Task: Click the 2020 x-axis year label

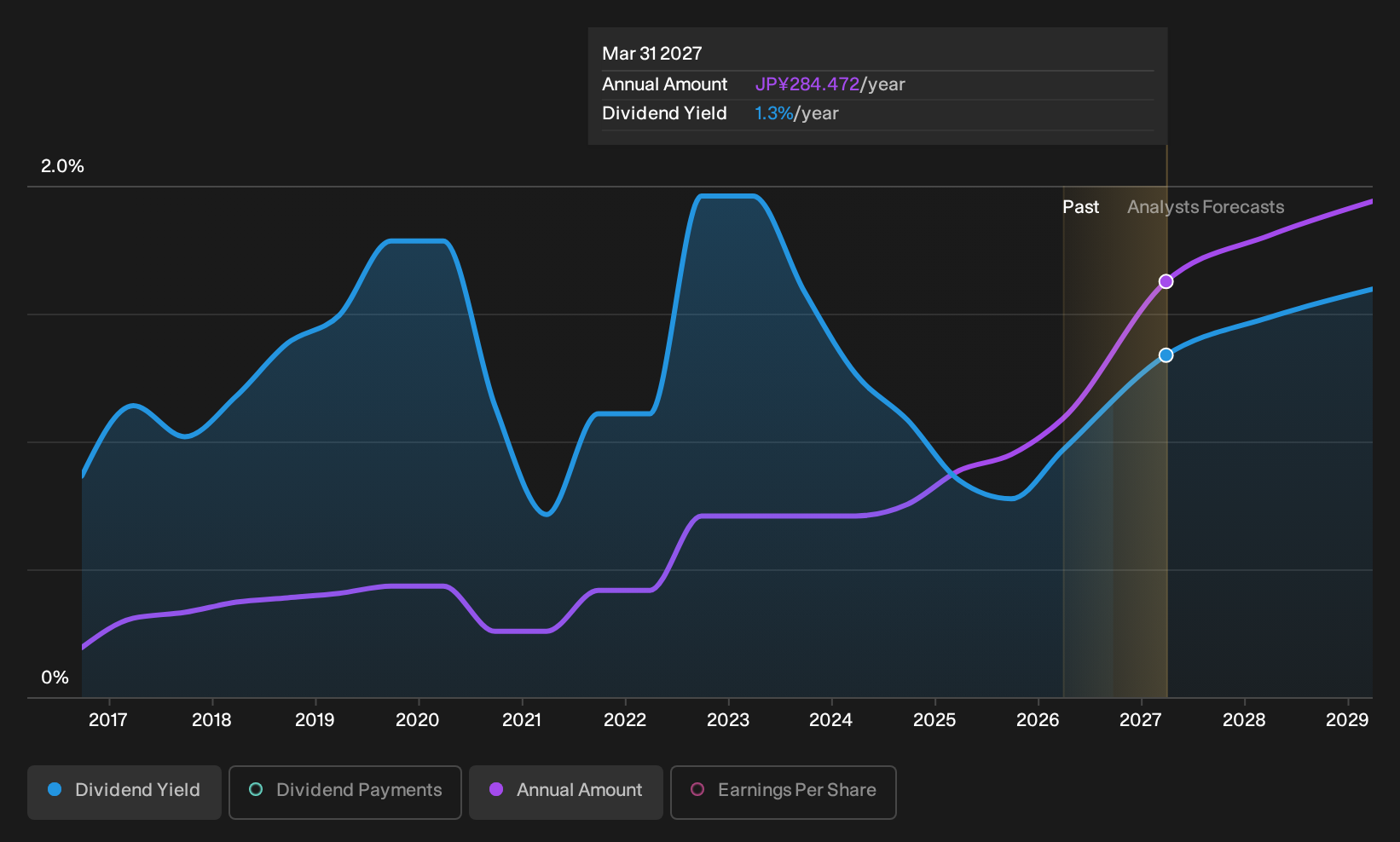Action: tap(418, 719)
